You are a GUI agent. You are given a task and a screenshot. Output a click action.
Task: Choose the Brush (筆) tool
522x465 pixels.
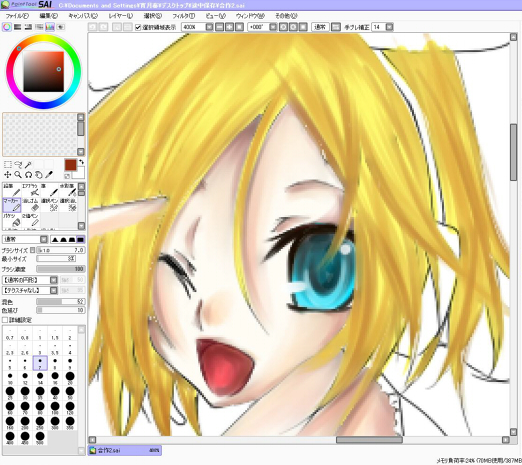(49, 190)
